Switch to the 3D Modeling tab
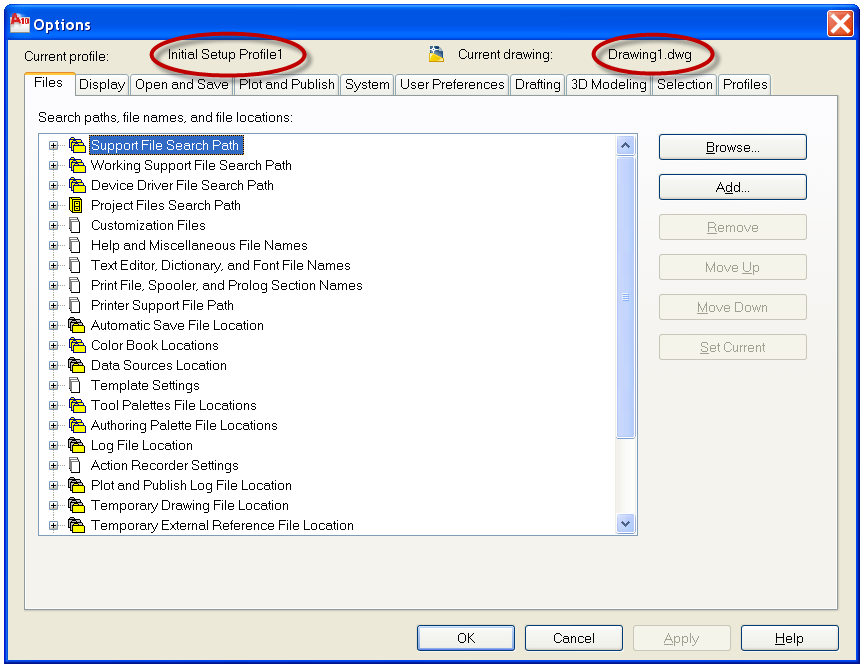864x669 pixels. 609,85
